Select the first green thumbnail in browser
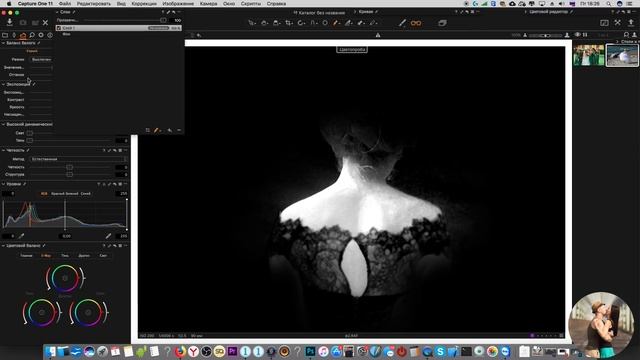The width and height of the screenshot is (640, 360). [589, 55]
